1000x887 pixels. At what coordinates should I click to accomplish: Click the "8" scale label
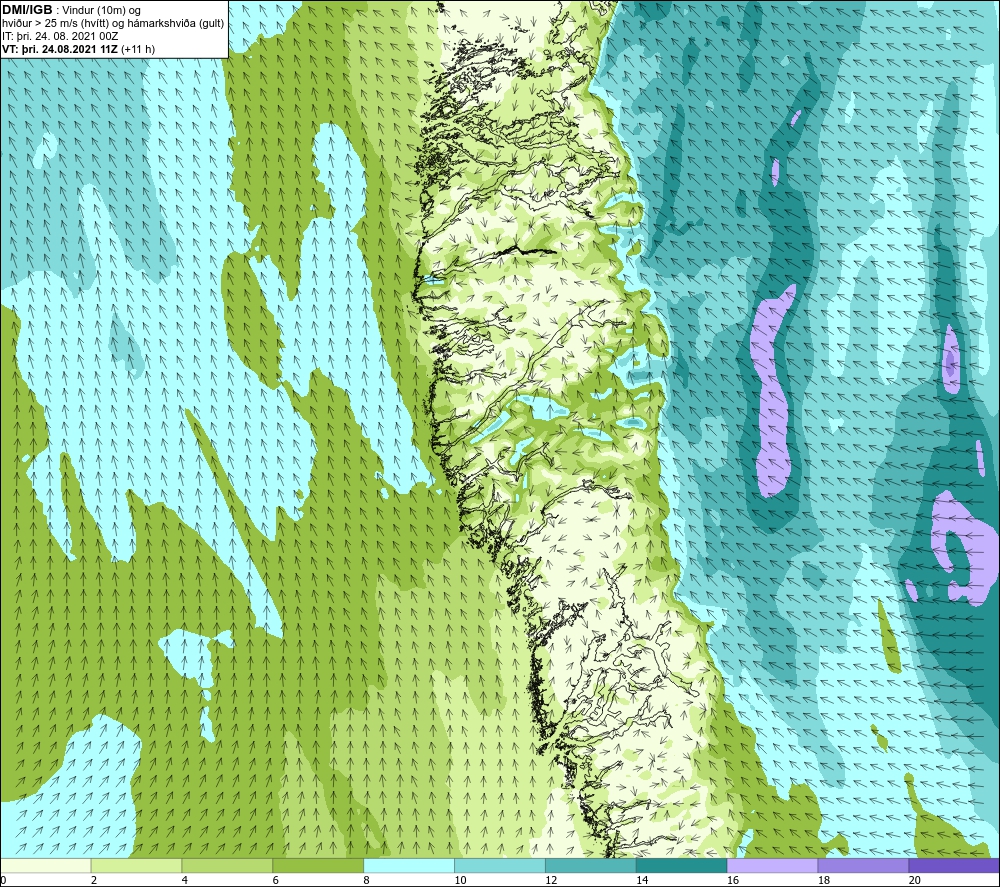367,881
